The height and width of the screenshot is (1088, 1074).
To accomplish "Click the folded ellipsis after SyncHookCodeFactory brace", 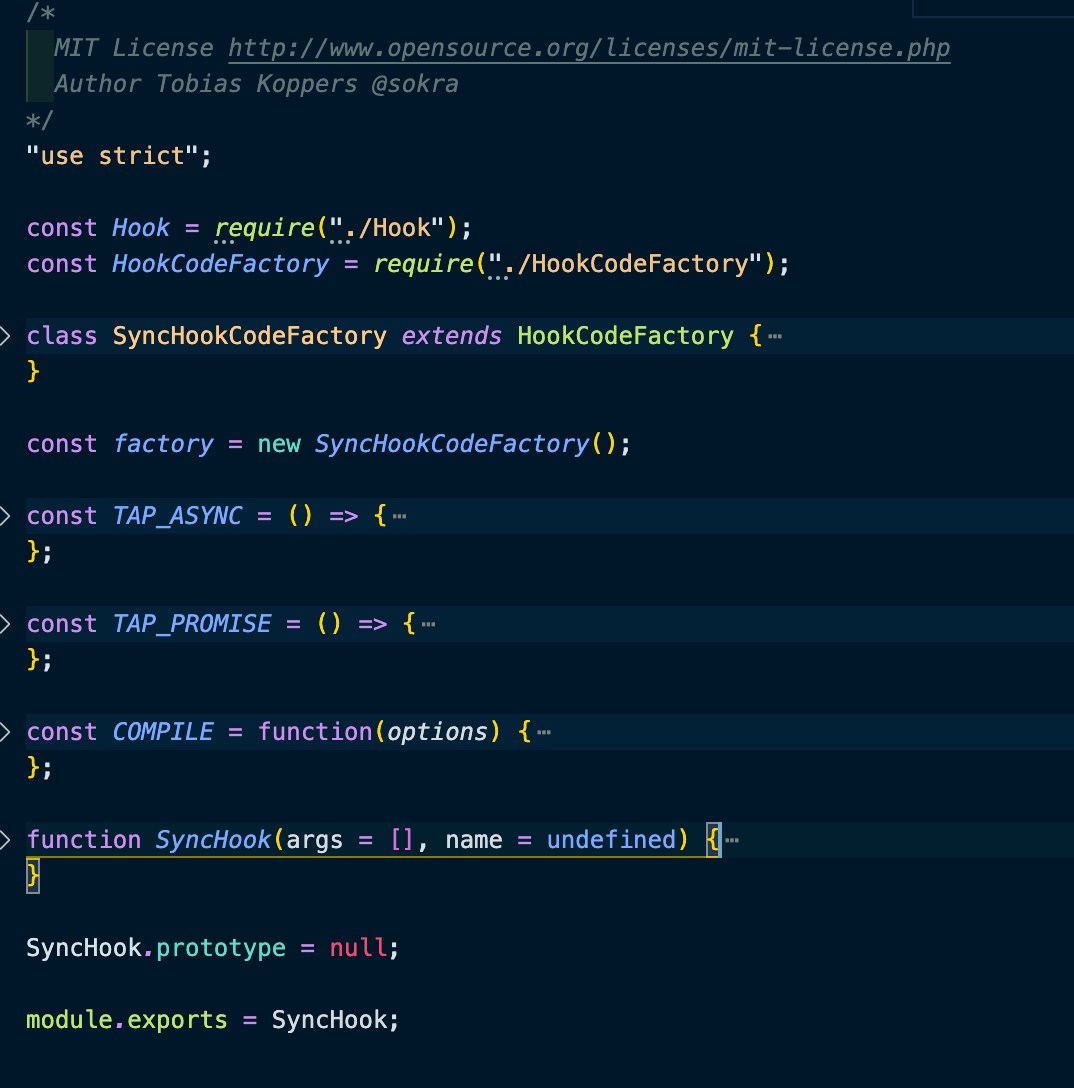I will [x=775, y=337].
